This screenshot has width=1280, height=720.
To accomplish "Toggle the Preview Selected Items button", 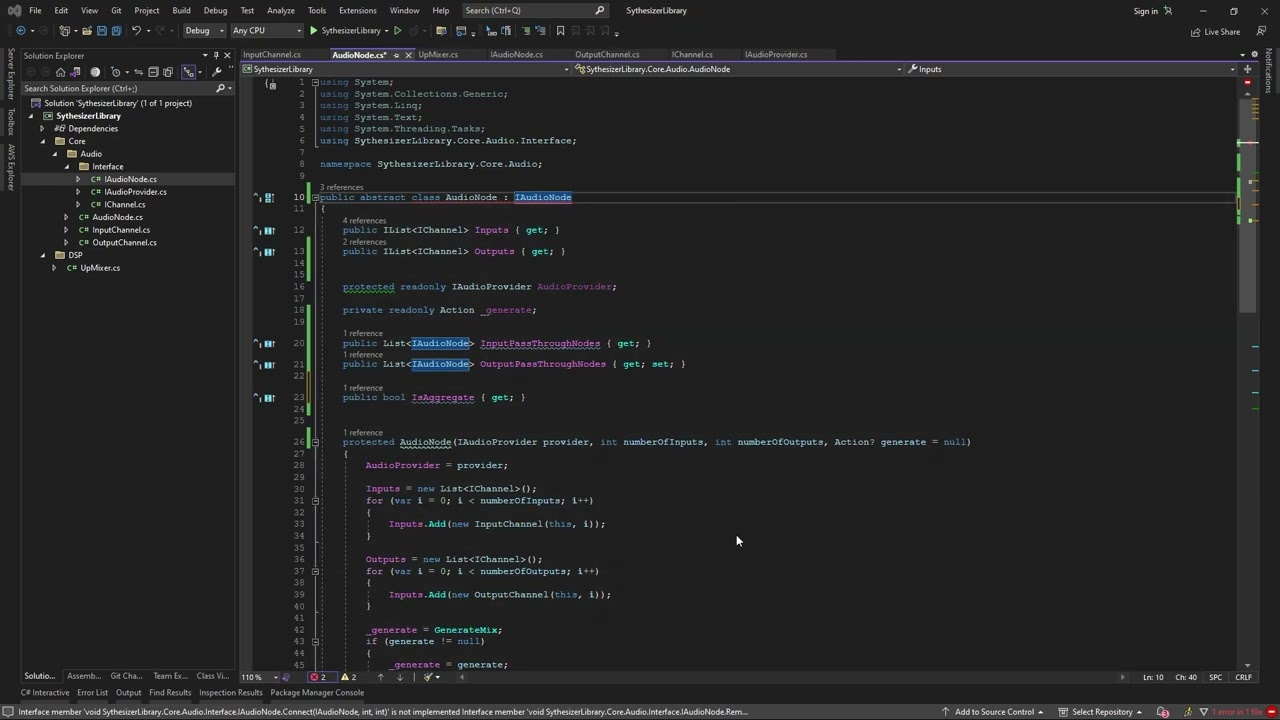I will 189,72.
